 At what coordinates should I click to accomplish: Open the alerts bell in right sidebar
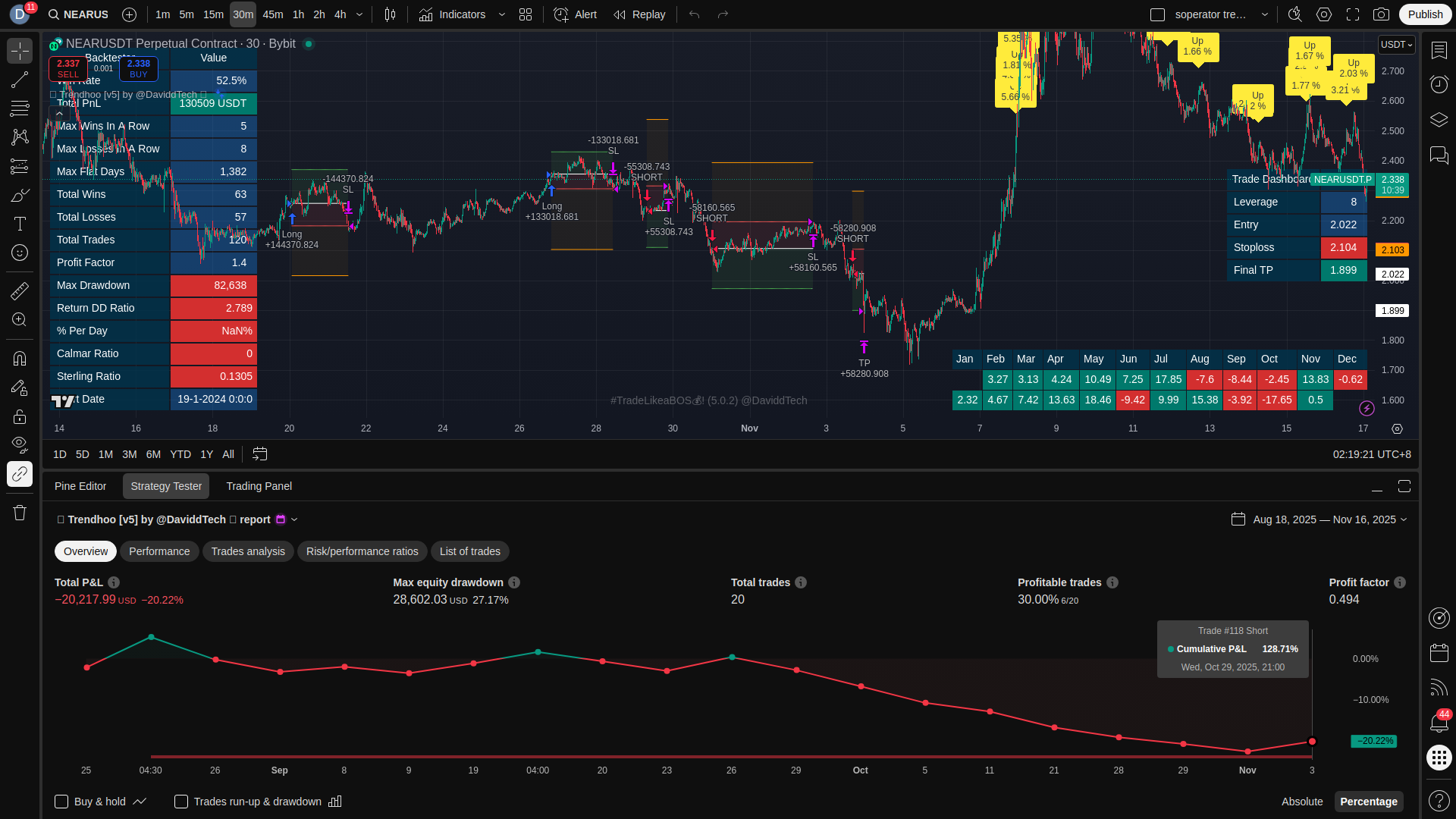[1439, 723]
